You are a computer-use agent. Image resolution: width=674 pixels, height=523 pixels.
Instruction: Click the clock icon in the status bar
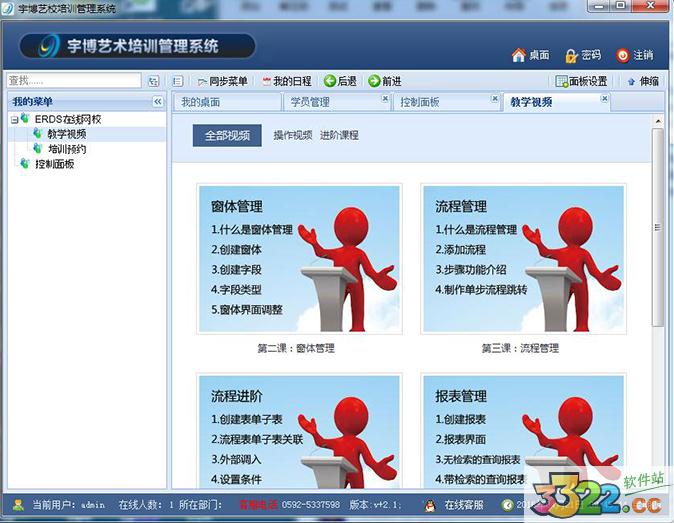508,505
